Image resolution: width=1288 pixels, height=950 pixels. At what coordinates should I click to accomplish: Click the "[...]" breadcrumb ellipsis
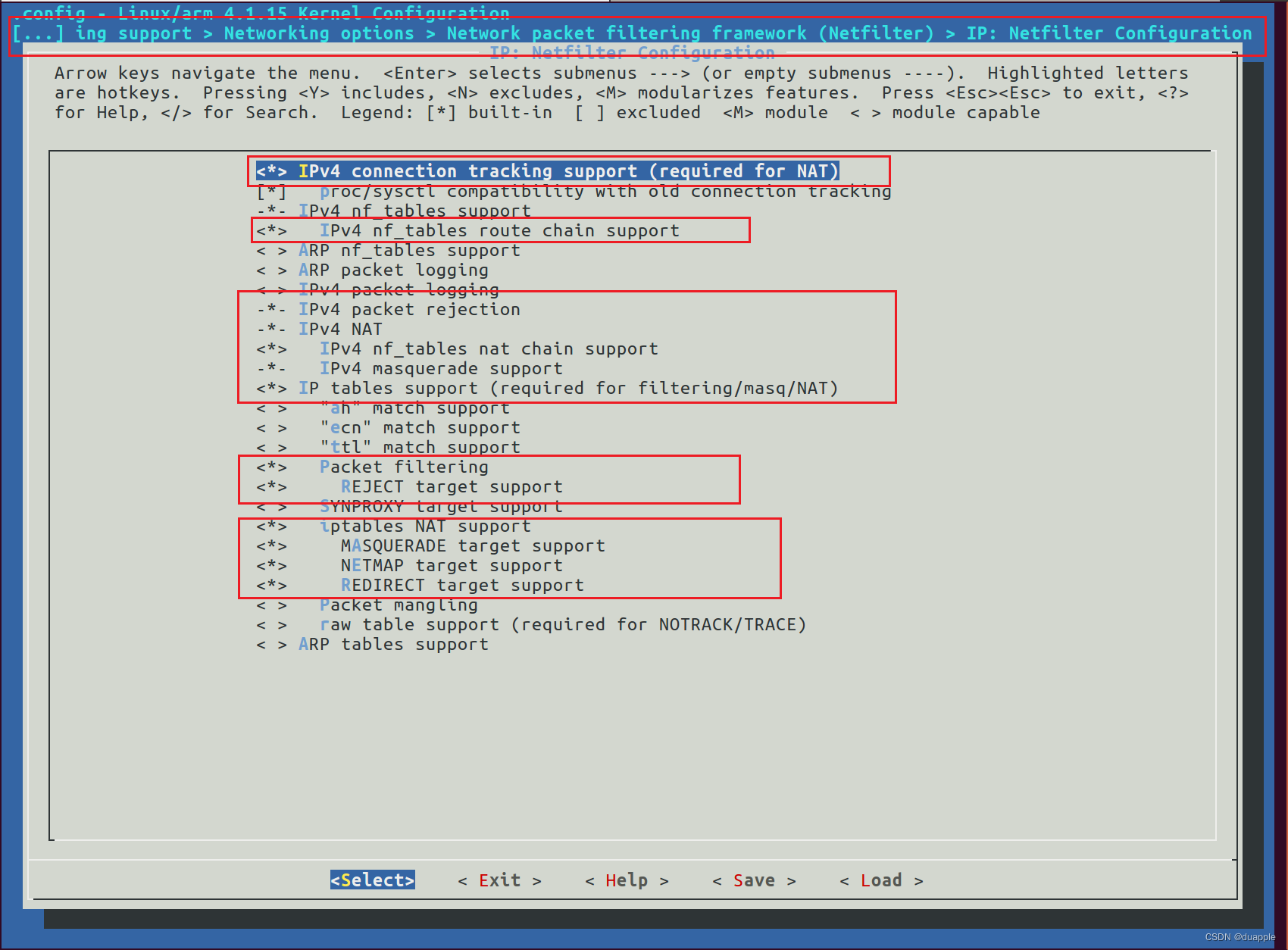click(38, 33)
